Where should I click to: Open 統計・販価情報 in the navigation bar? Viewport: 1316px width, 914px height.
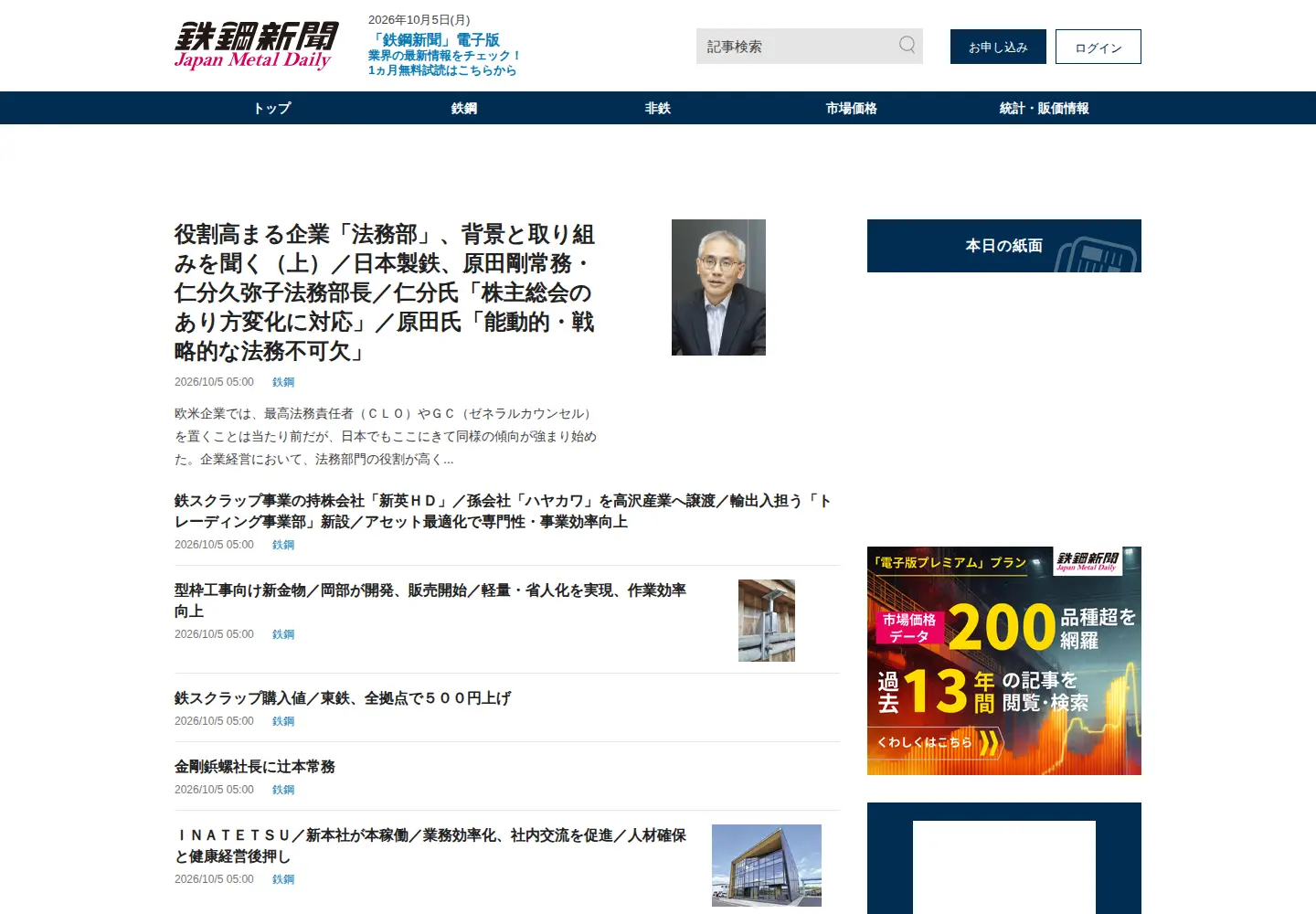pos(1044,108)
